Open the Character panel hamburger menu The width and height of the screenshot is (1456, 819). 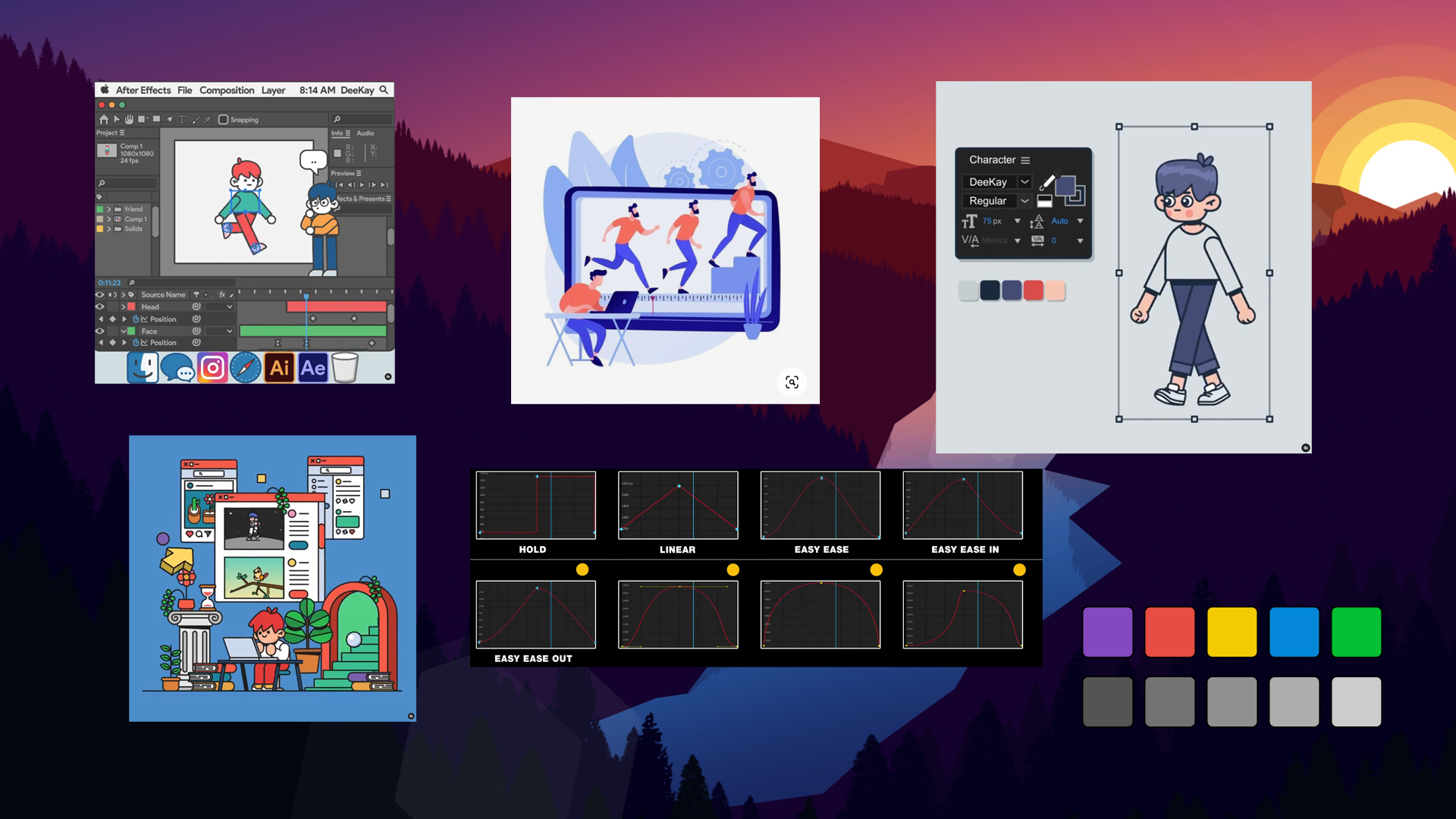tap(1025, 161)
